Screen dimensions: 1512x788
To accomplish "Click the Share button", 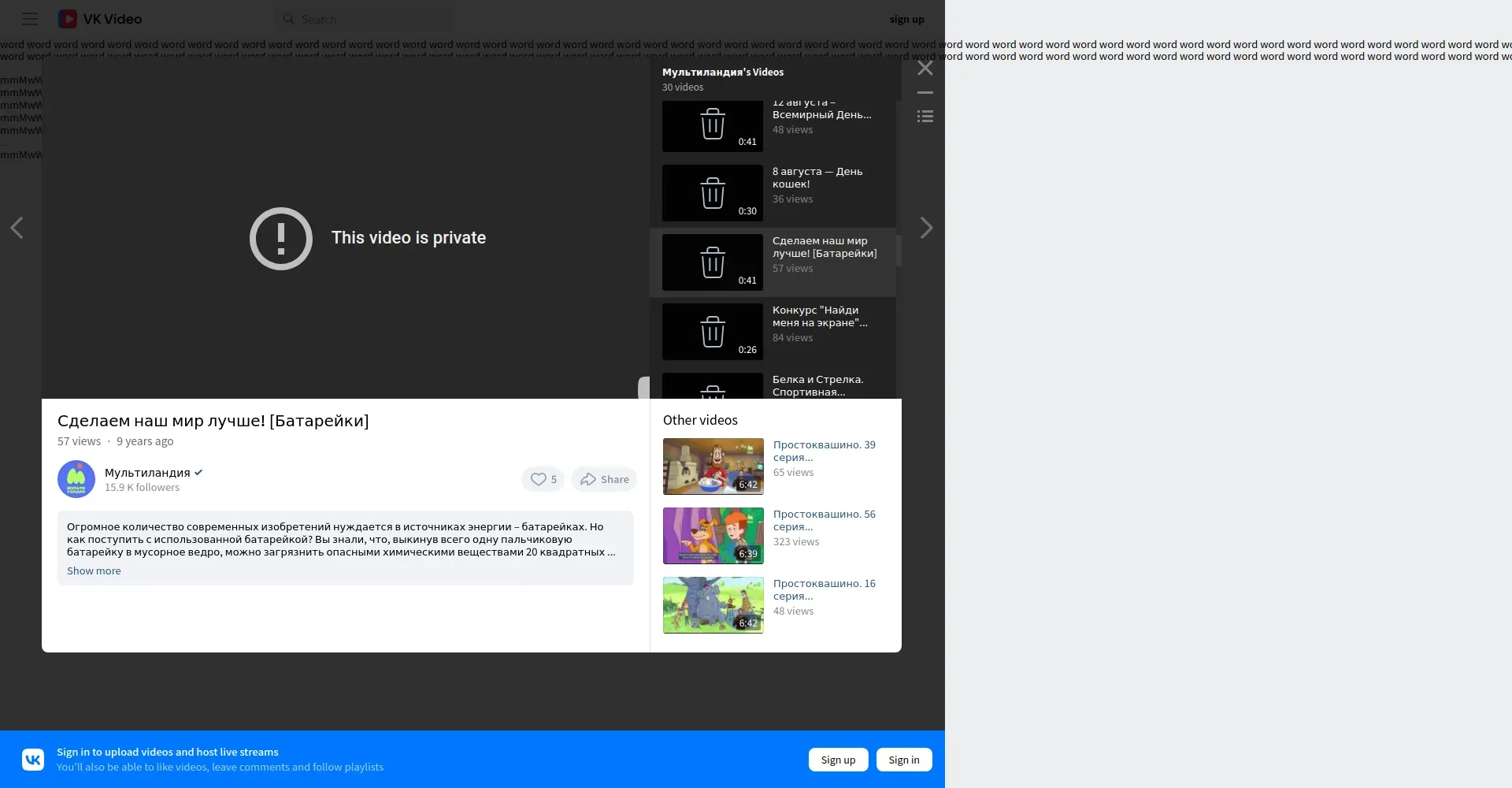I will tap(604, 479).
